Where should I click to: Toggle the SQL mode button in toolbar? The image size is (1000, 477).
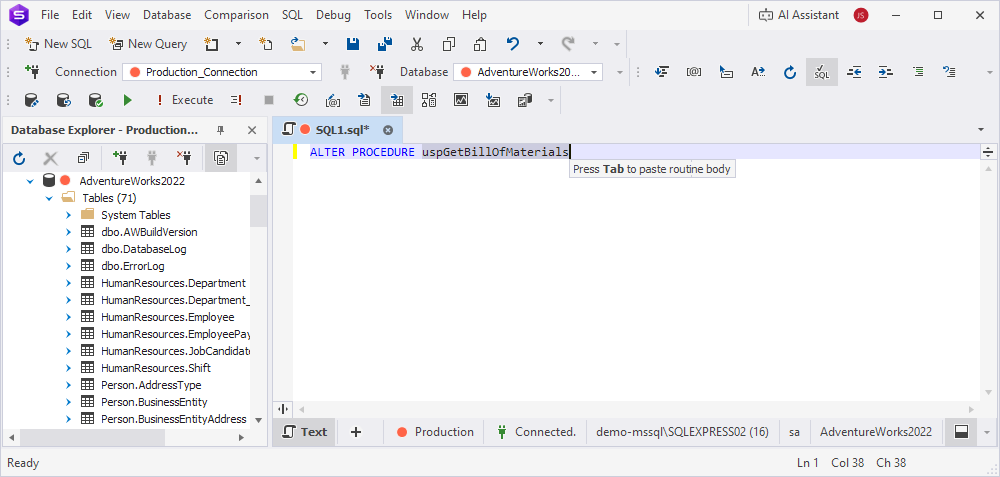pos(821,72)
